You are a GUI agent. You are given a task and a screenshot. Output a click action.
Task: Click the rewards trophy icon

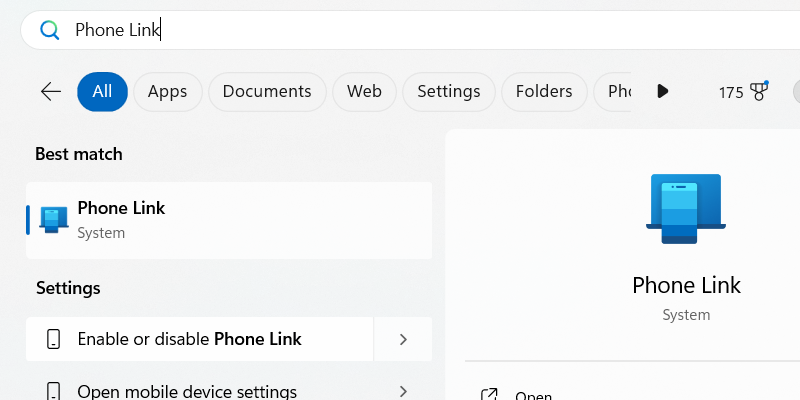click(758, 92)
